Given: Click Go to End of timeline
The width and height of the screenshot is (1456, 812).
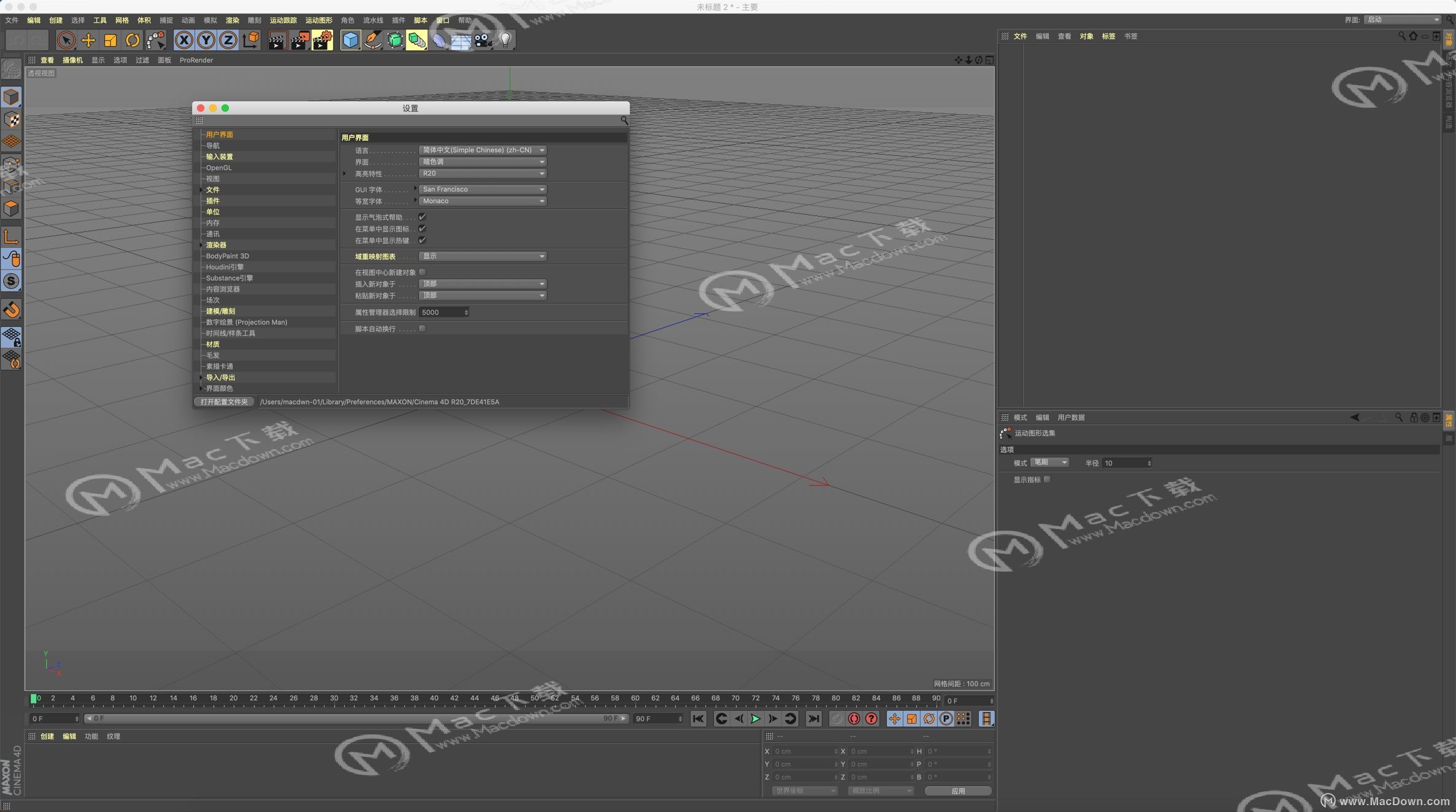Looking at the screenshot, I should pyautogui.click(x=813, y=719).
